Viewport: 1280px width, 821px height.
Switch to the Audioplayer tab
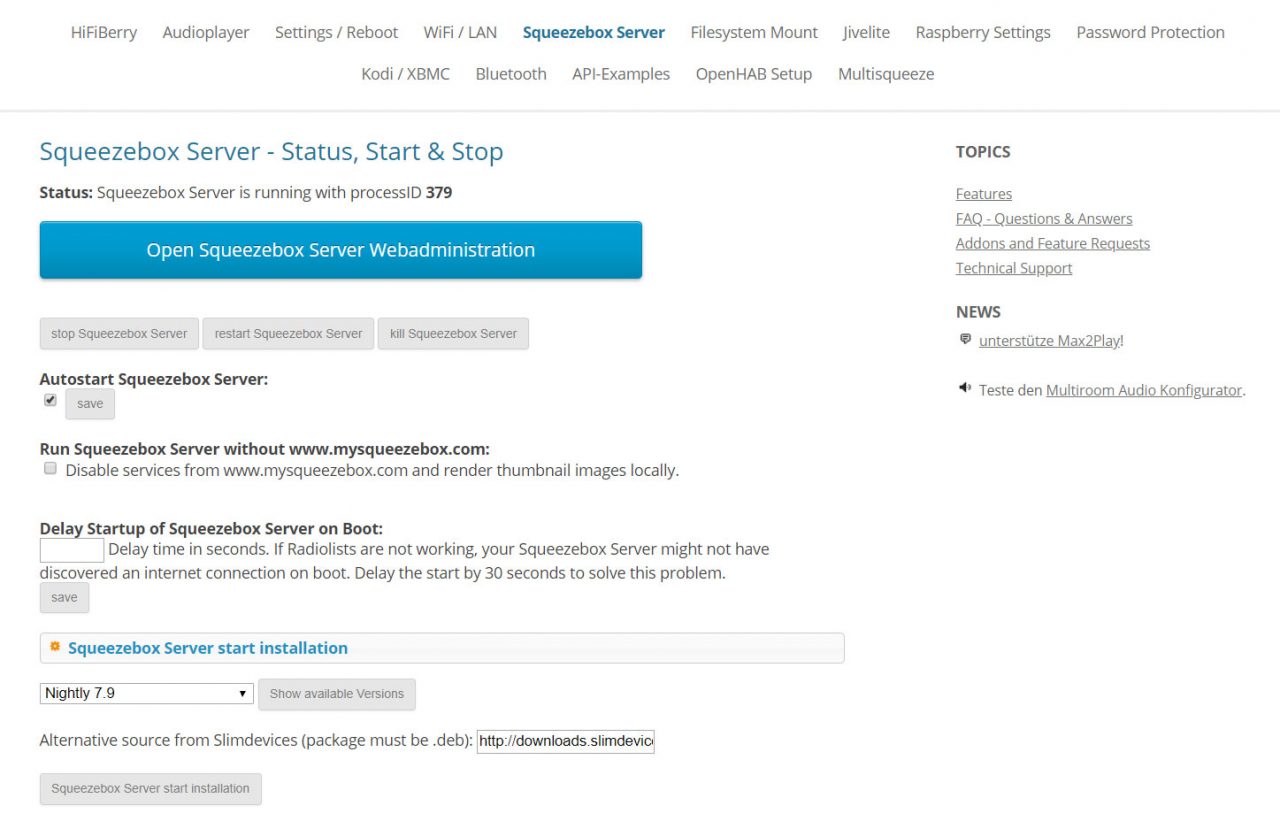[x=206, y=32]
